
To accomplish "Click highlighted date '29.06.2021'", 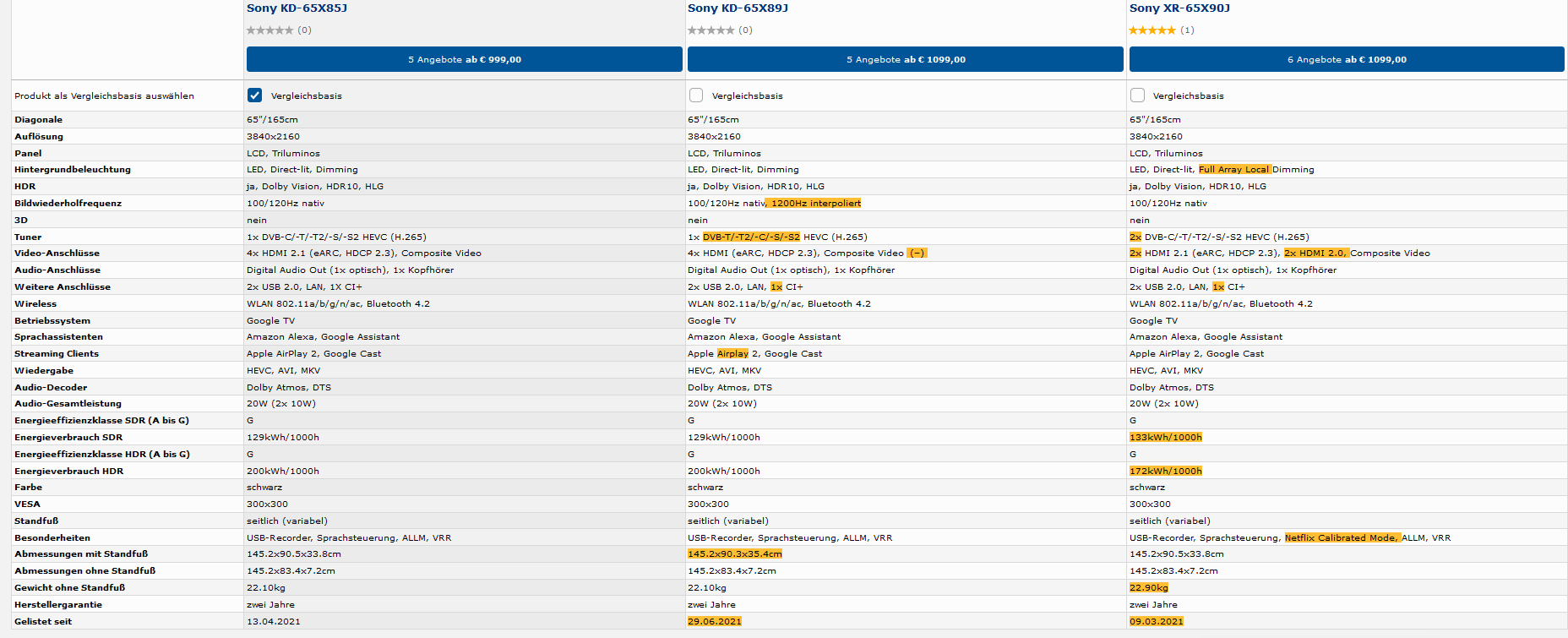I will [714, 622].
